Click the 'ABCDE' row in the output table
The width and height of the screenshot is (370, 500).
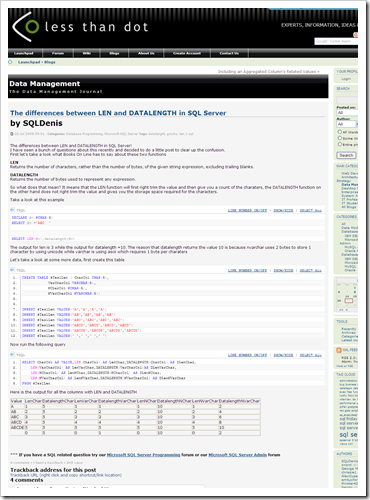coord(135,427)
